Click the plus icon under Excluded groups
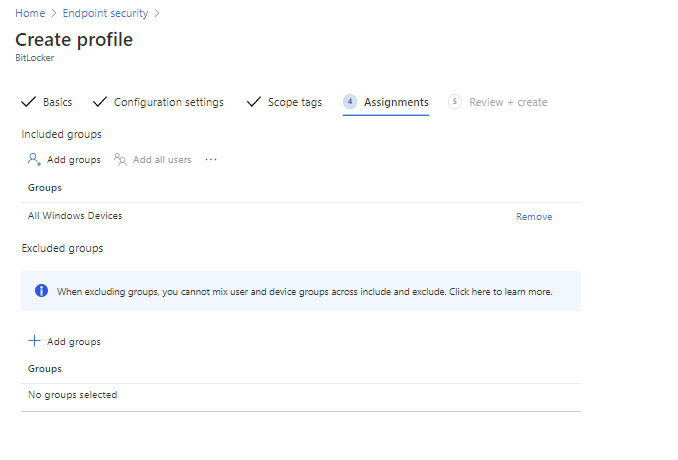 click(x=34, y=341)
